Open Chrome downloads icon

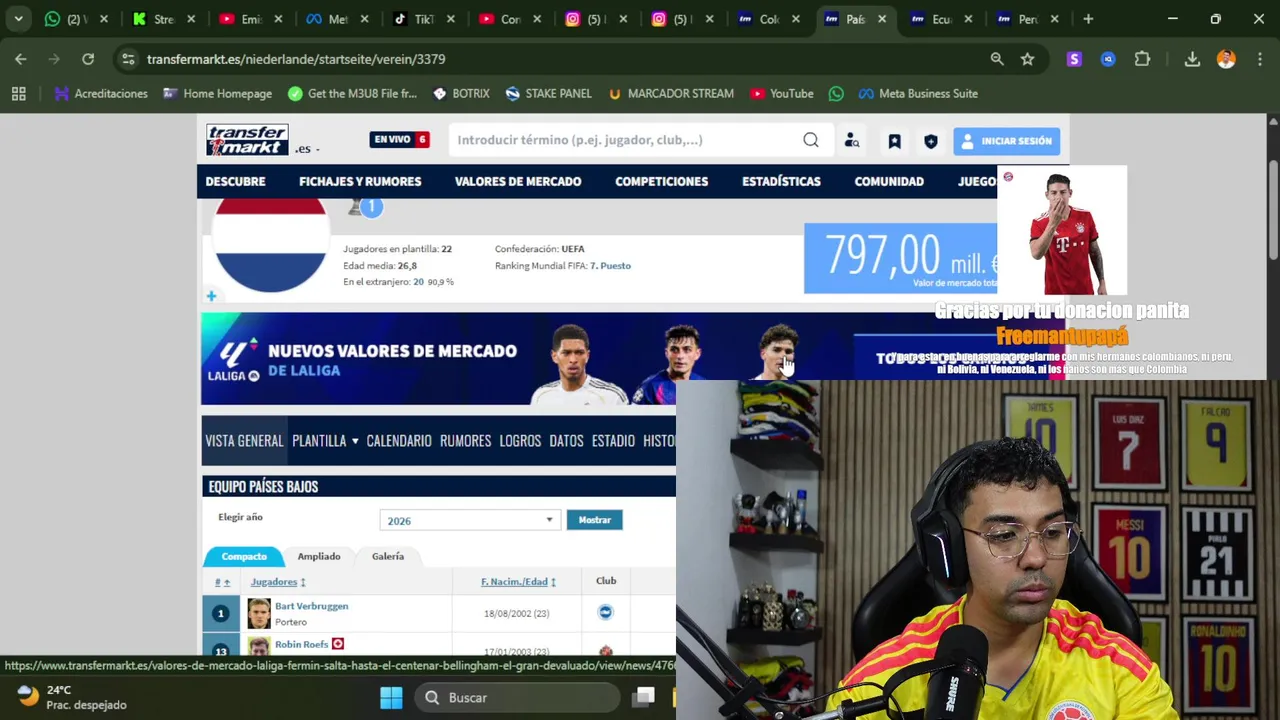pos(1192,59)
